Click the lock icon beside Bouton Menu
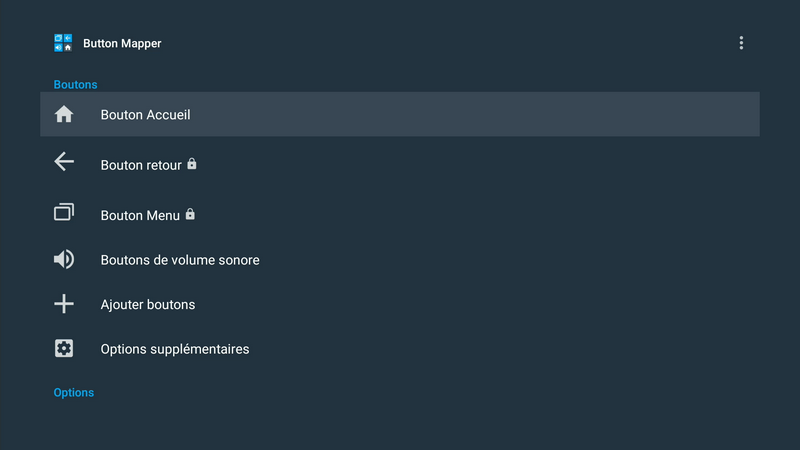This screenshot has height=450, width=800. coord(190,214)
